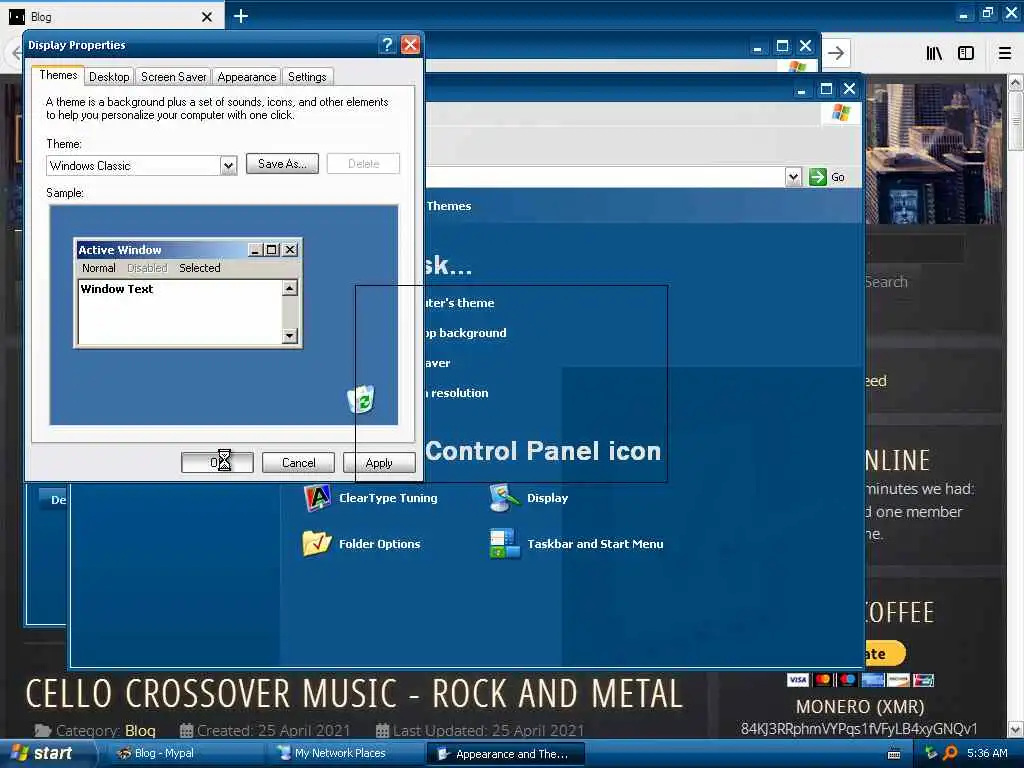Toggle the browser sidebar icon
The image size is (1024, 768).
pyautogui.click(x=966, y=54)
